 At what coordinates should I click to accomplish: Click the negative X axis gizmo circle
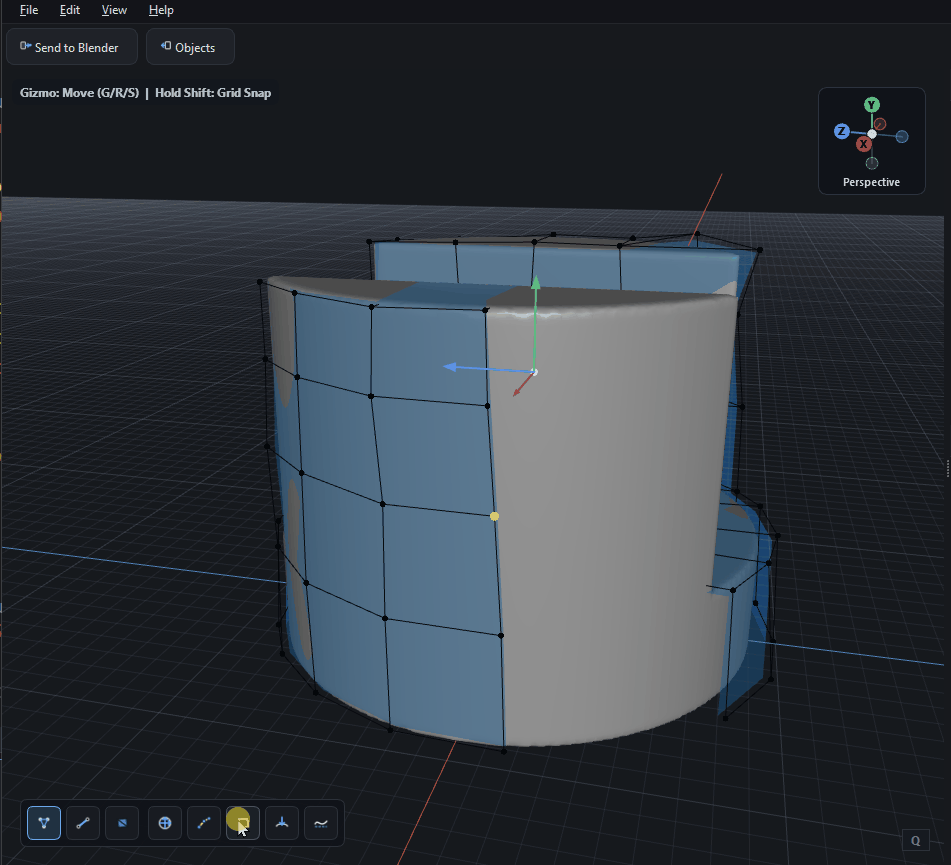[880, 124]
